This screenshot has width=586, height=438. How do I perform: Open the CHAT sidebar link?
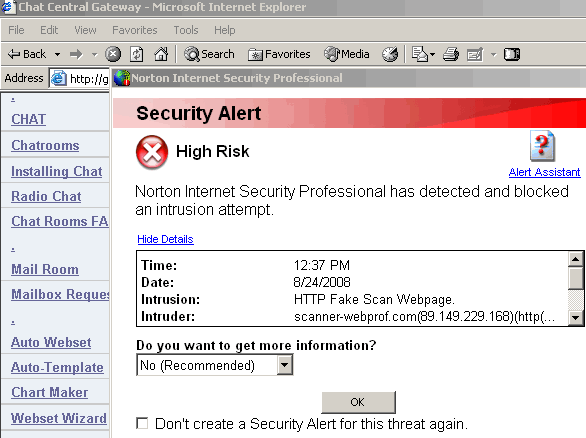click(x=28, y=119)
